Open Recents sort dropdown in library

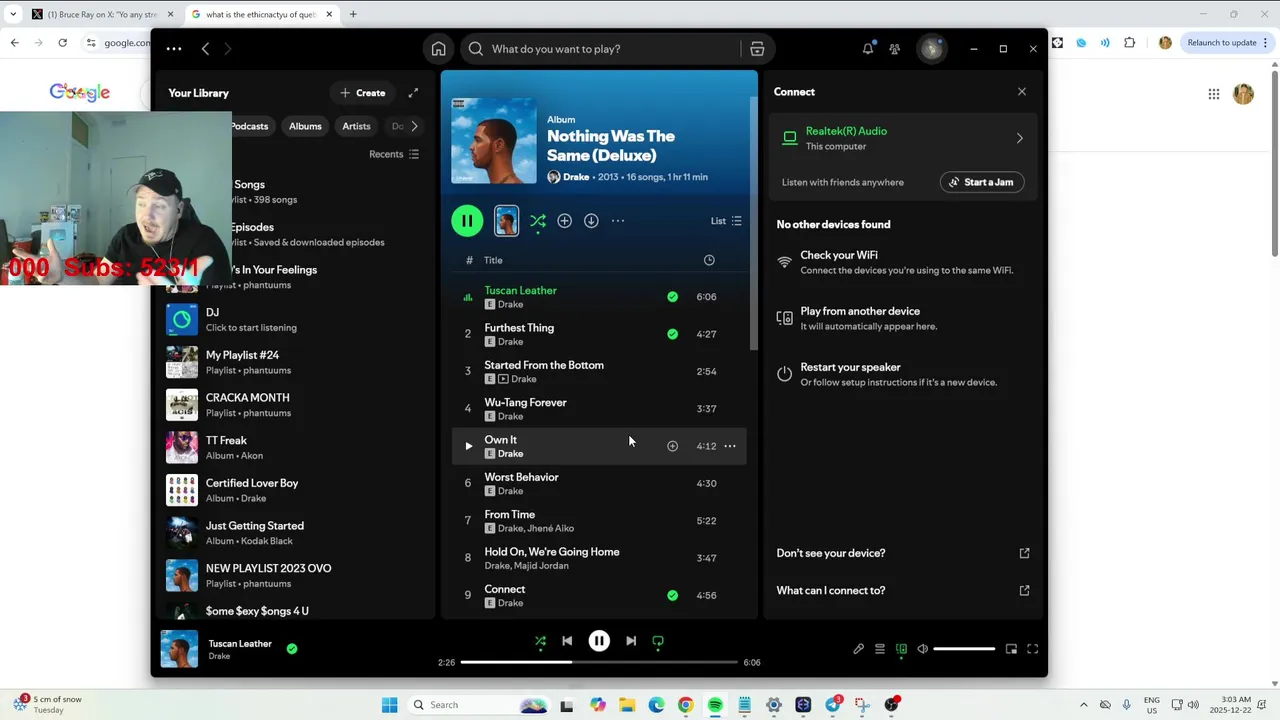[x=394, y=154]
